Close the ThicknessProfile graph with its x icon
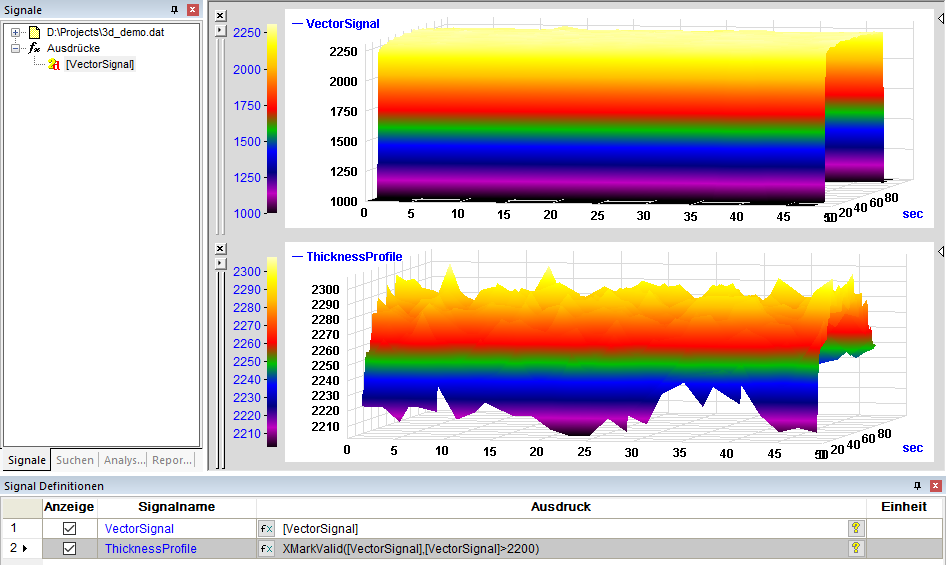 (x=221, y=249)
